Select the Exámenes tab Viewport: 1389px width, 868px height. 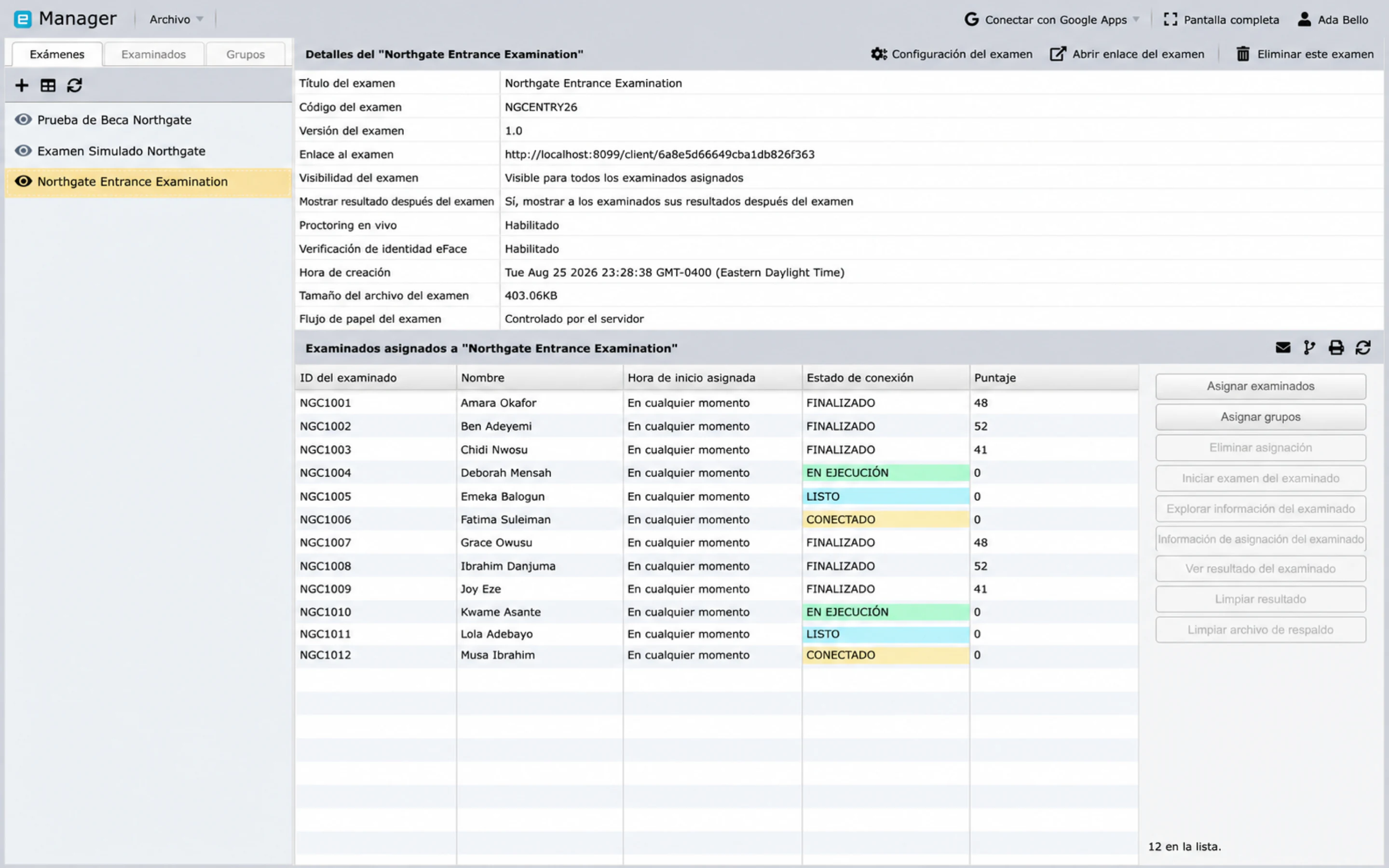[57, 54]
